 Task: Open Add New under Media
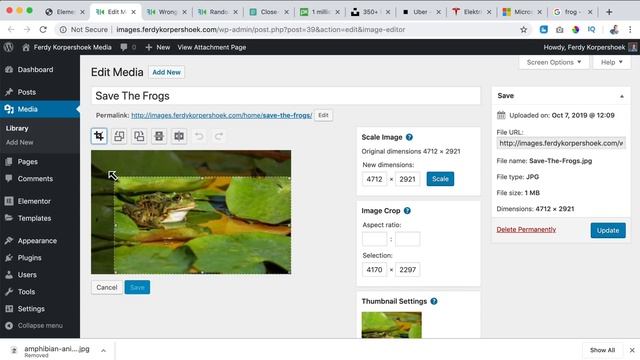click(20, 142)
